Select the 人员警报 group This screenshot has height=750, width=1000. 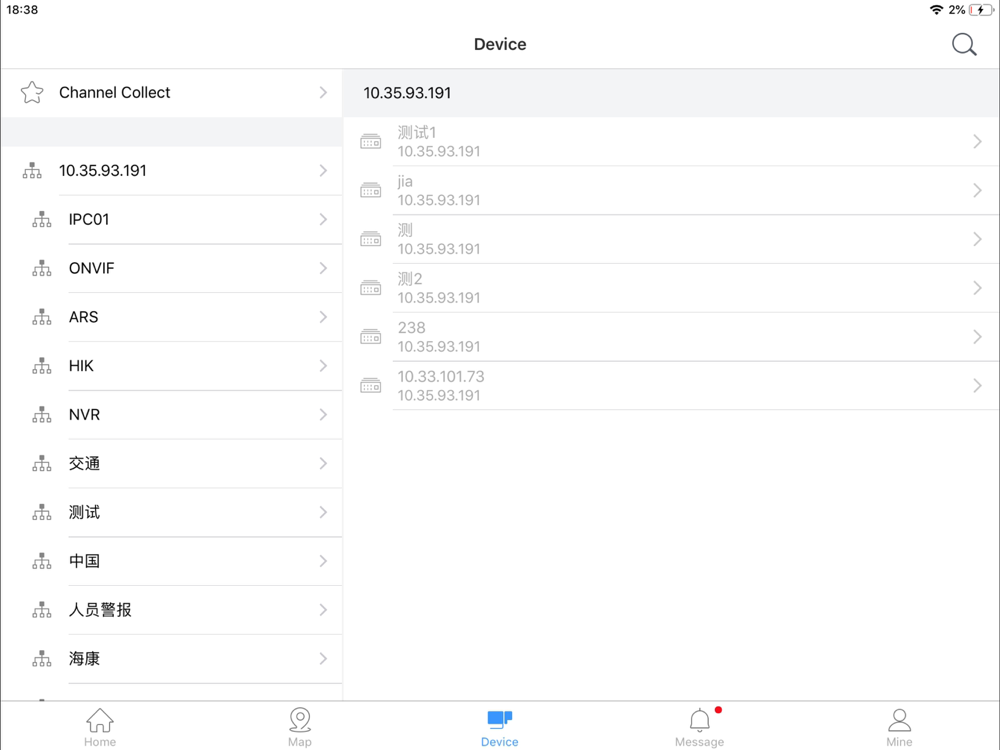coord(100,610)
